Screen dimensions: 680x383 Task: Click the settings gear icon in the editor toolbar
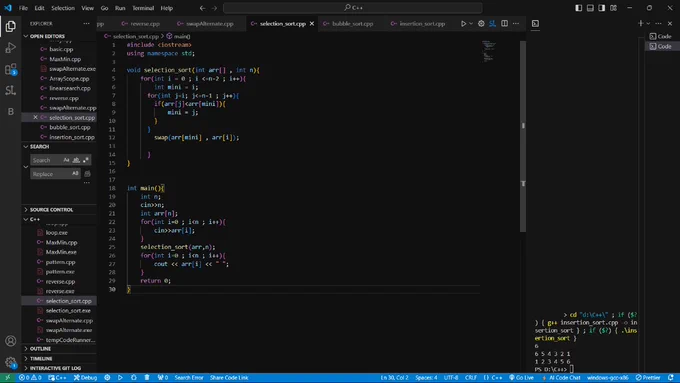click(x=481, y=23)
